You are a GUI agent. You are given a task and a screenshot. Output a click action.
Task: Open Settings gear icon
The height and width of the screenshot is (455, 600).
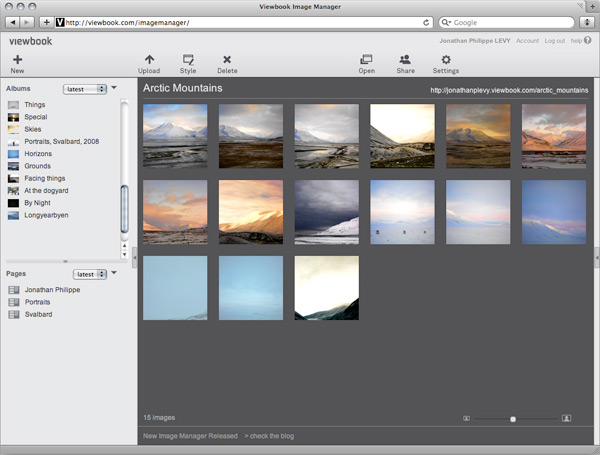tap(446, 59)
